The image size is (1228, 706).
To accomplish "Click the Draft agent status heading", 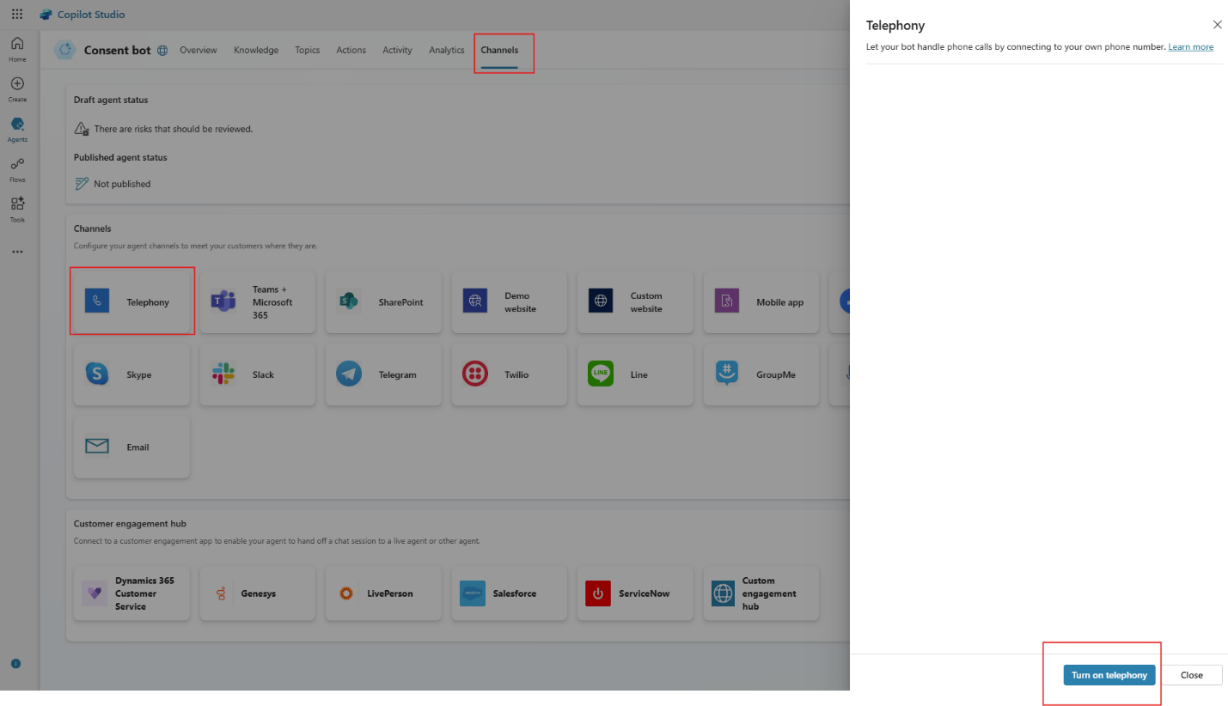I will [111, 100].
